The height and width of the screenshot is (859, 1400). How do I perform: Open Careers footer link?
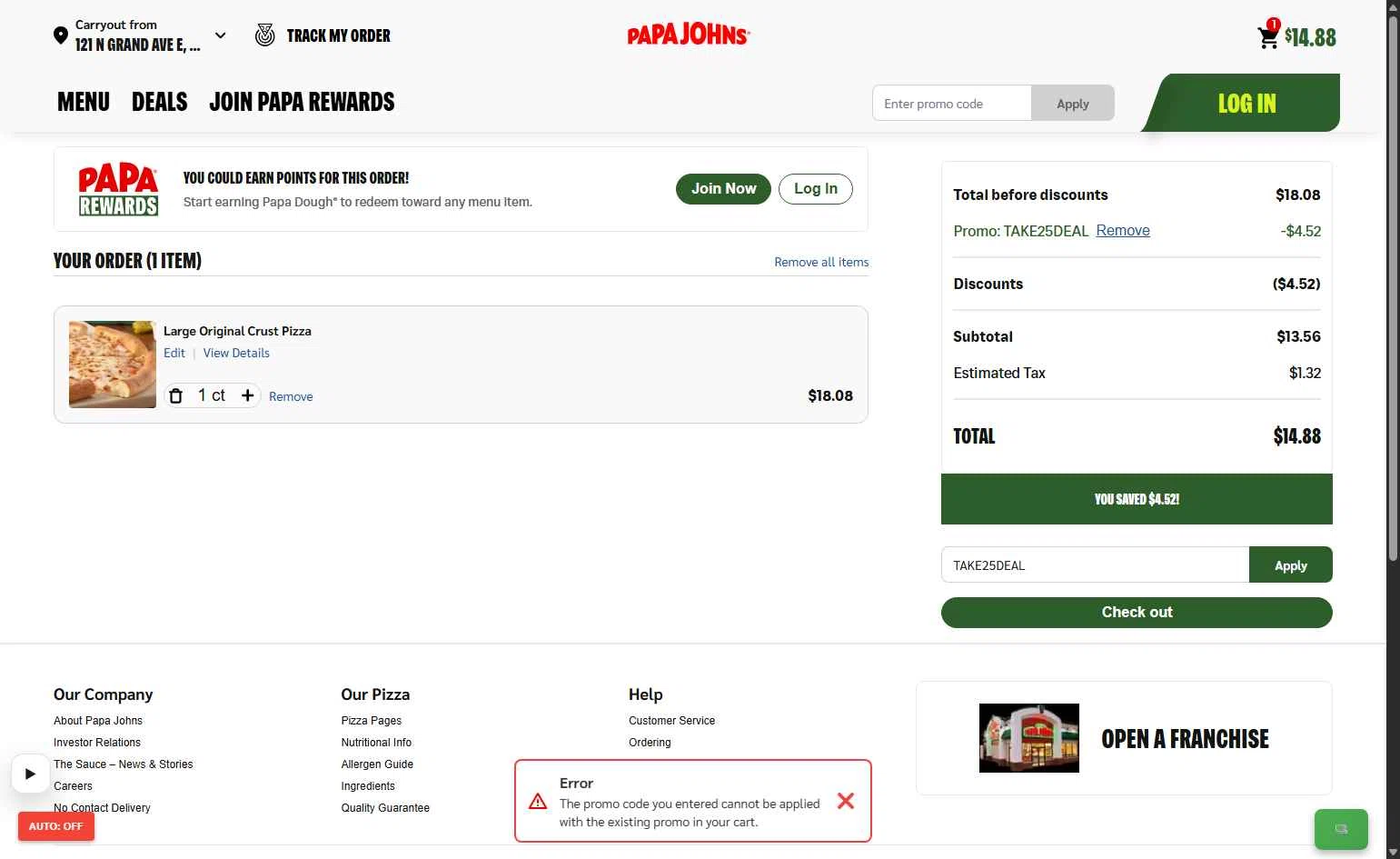(x=73, y=786)
